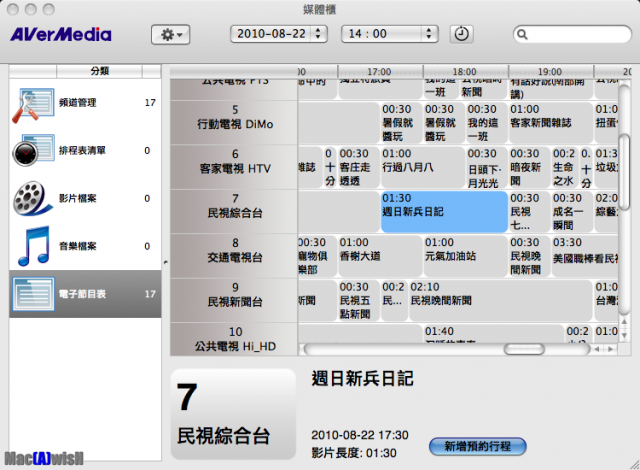Screen dimensions: 640x470
Task: Click the AVerMedia logo
Action: (61, 34)
